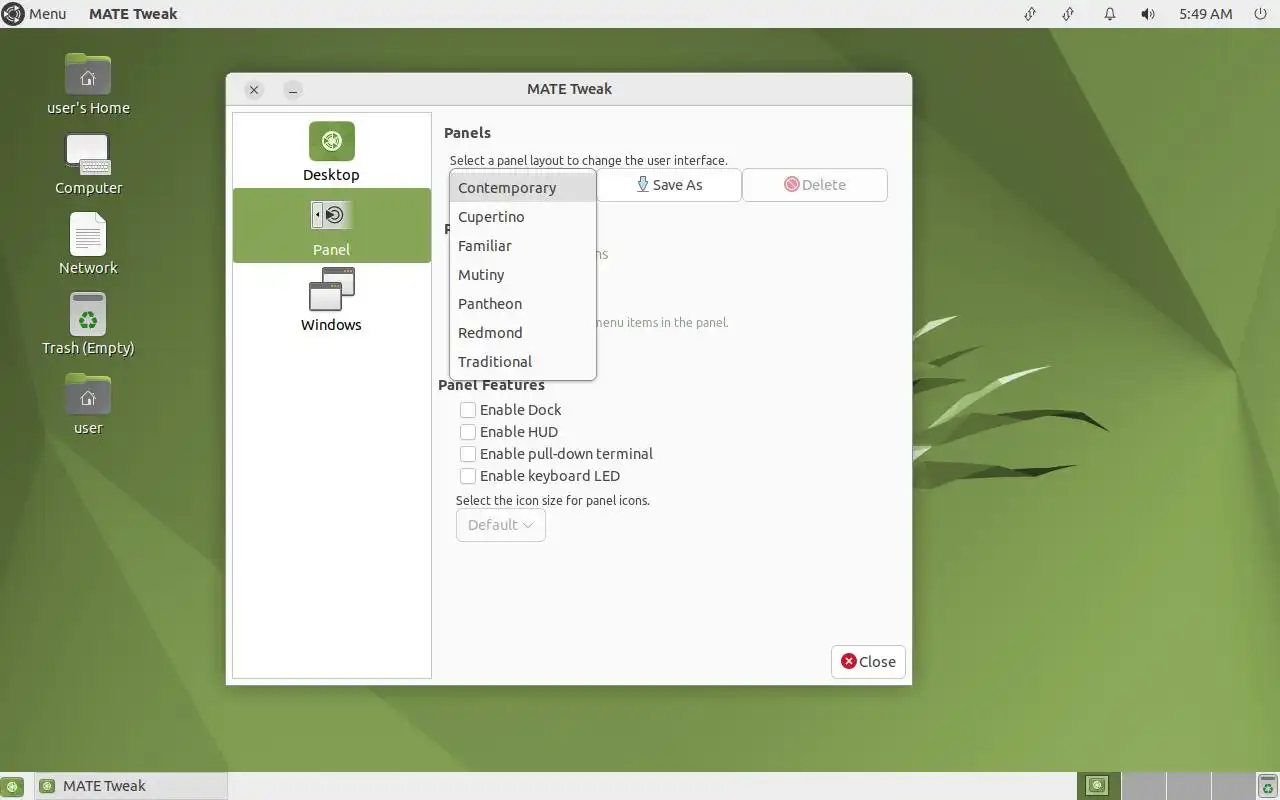Choose Redmond panel layout
1280x800 pixels.
523,333
